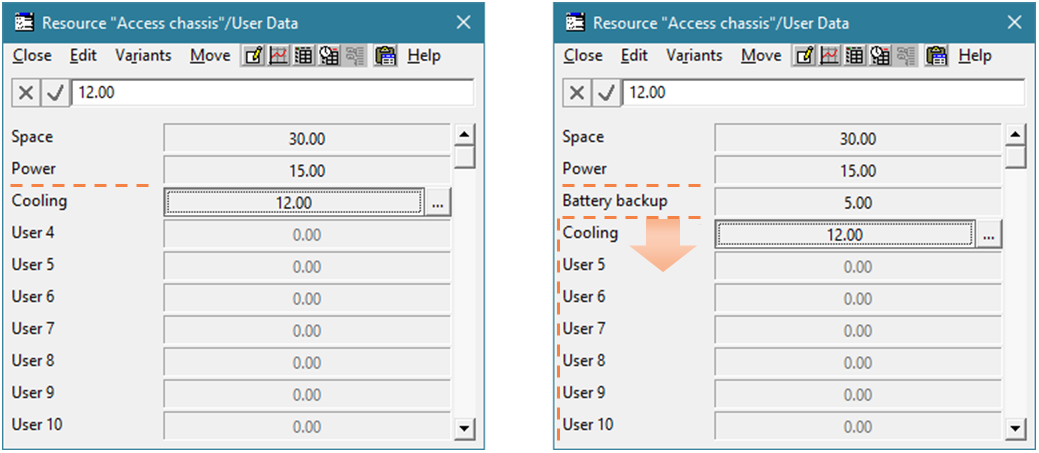This screenshot has width=1039, height=453.
Task: Click the edit note icon in right window toolbar
Action: point(803,56)
